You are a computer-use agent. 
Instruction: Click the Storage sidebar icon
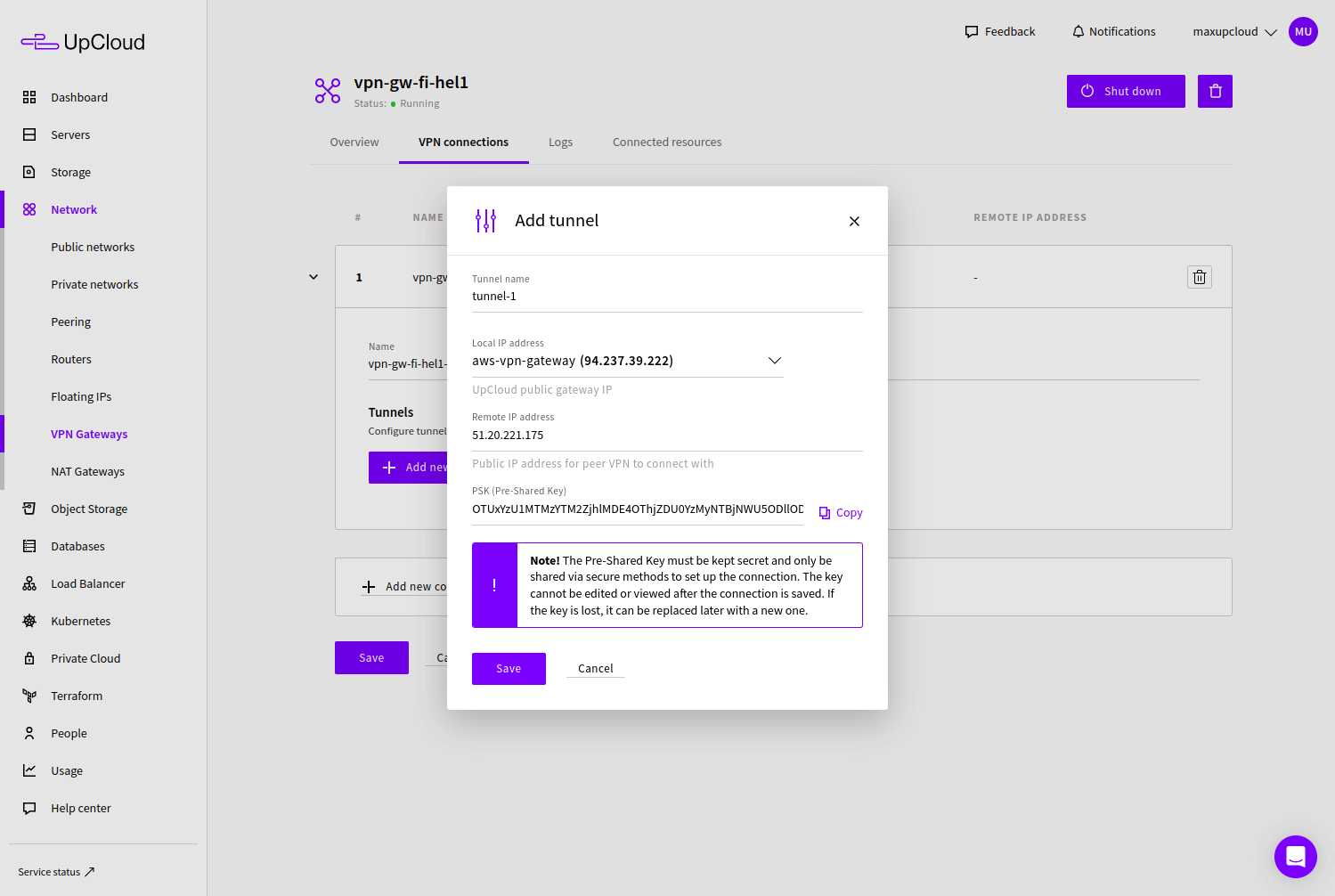point(29,172)
